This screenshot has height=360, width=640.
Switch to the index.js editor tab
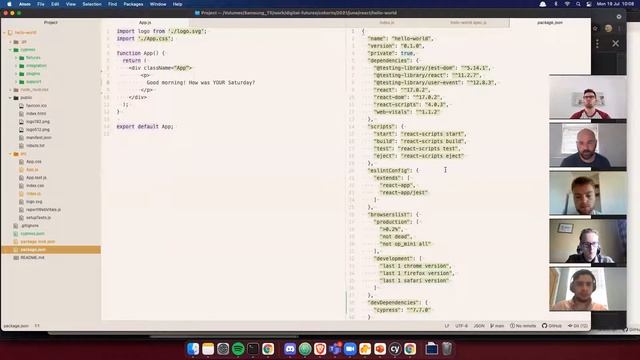click(387, 23)
